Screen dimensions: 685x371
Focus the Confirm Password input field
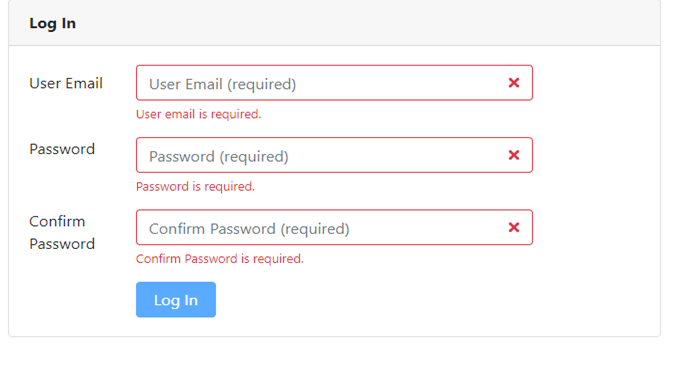click(334, 227)
